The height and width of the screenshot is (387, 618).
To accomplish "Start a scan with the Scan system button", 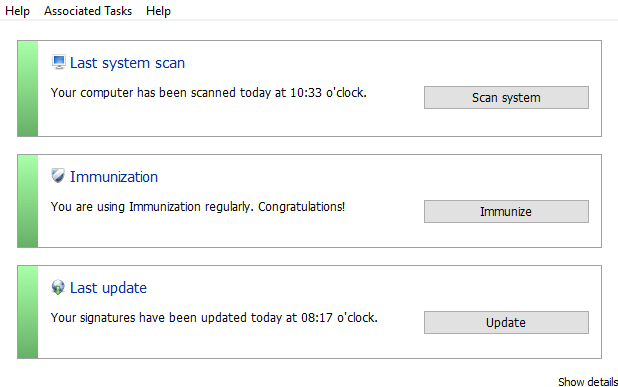I will click(x=506, y=97).
